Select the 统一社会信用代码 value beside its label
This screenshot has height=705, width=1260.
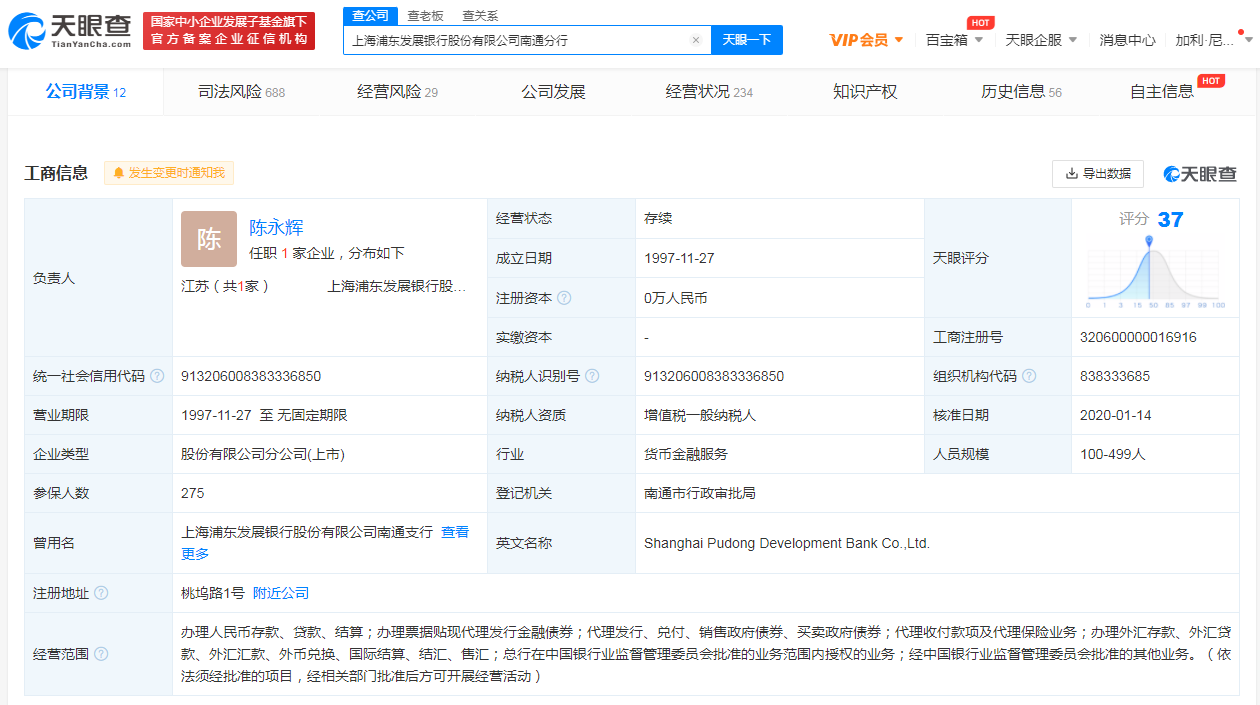pyautogui.click(x=251, y=376)
